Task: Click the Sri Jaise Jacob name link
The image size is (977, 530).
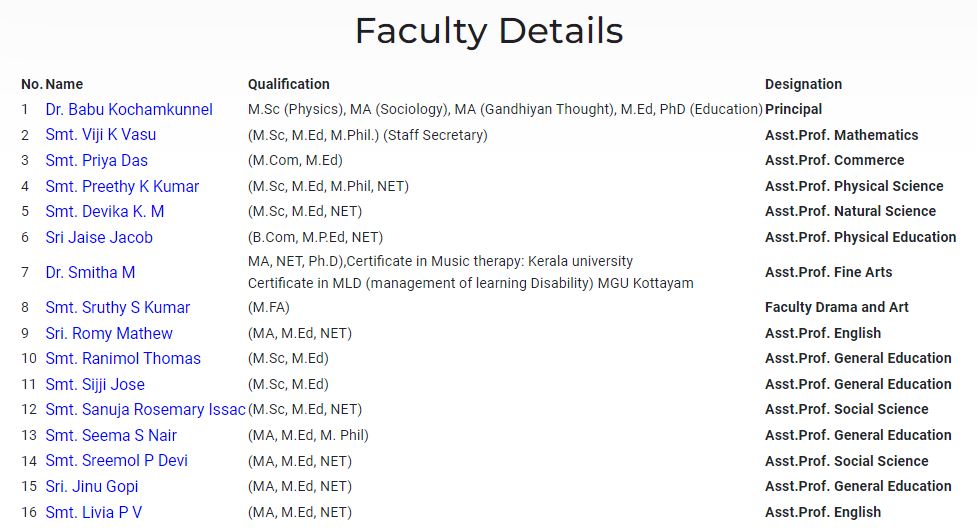Action: [99, 237]
